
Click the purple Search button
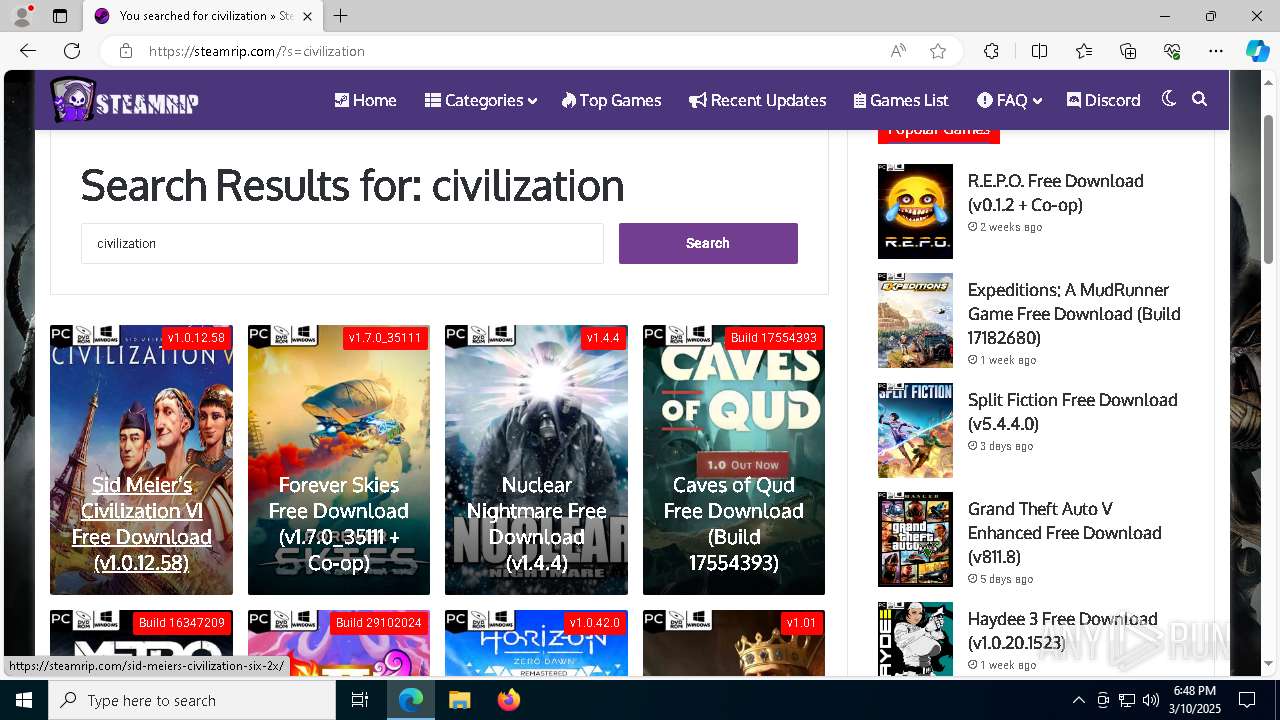click(x=708, y=243)
